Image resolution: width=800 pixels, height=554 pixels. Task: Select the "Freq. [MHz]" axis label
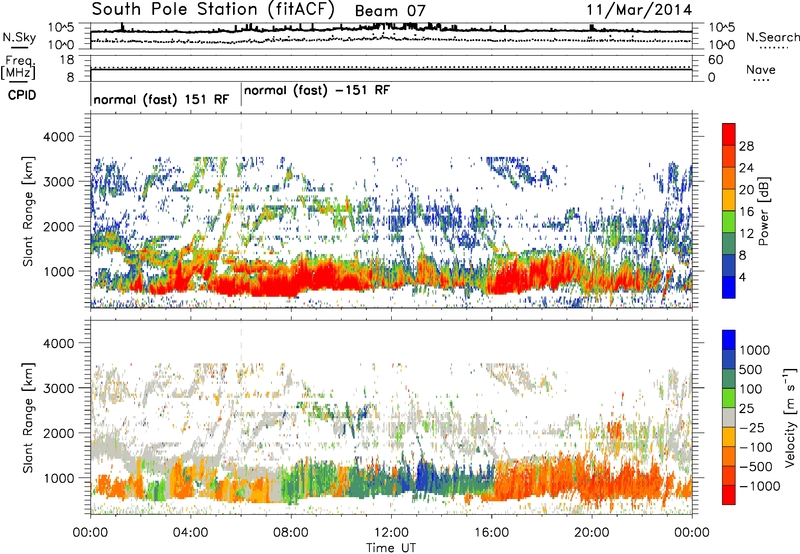[x=18, y=67]
